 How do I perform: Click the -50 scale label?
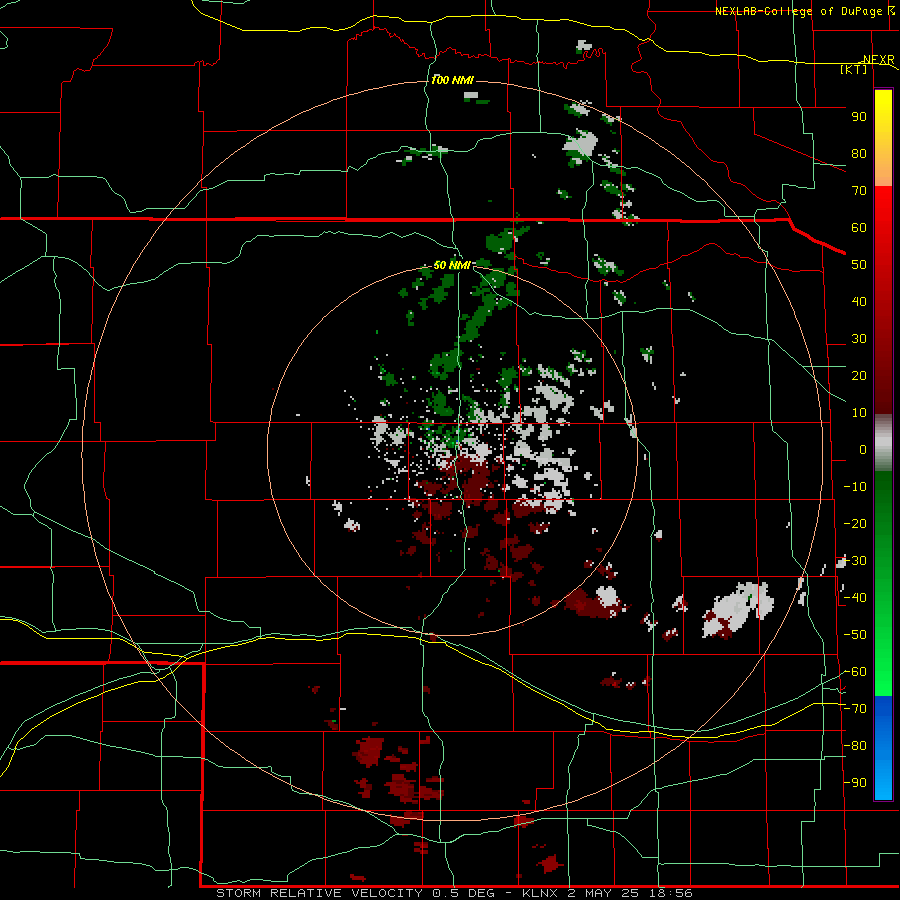855,635
